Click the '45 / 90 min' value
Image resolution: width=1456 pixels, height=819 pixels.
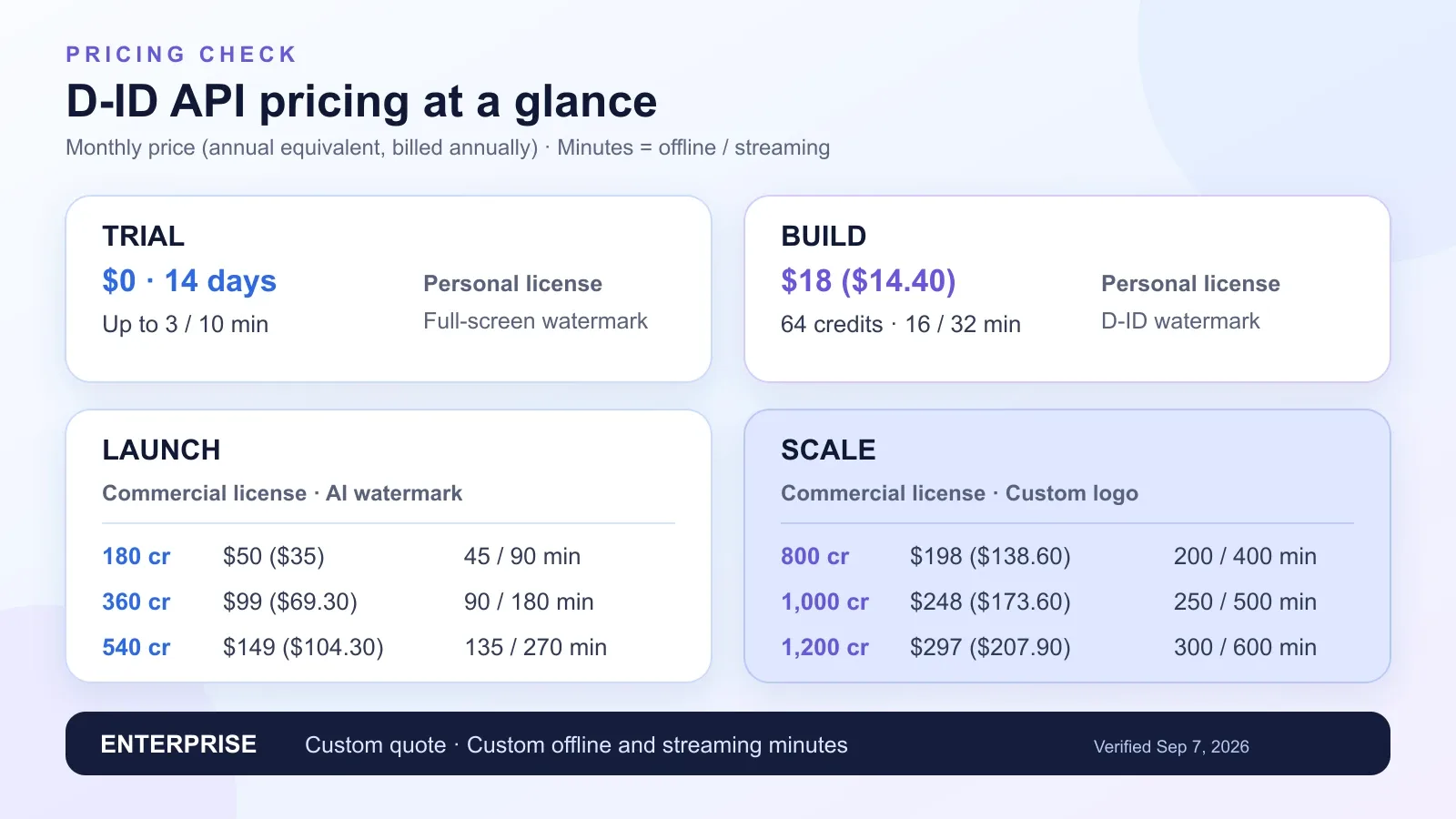522,557
